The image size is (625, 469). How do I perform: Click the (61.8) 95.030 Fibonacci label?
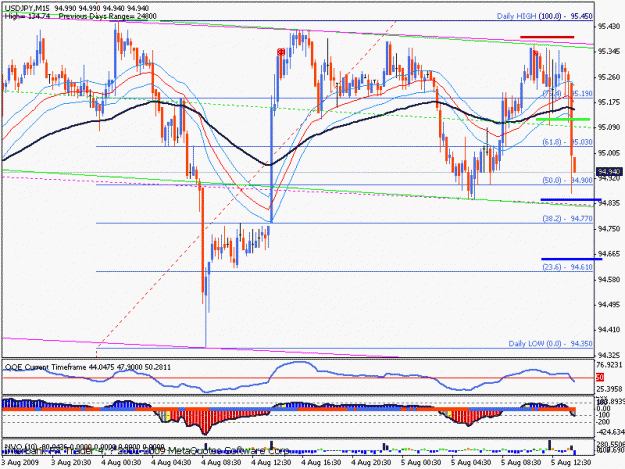(x=567, y=142)
